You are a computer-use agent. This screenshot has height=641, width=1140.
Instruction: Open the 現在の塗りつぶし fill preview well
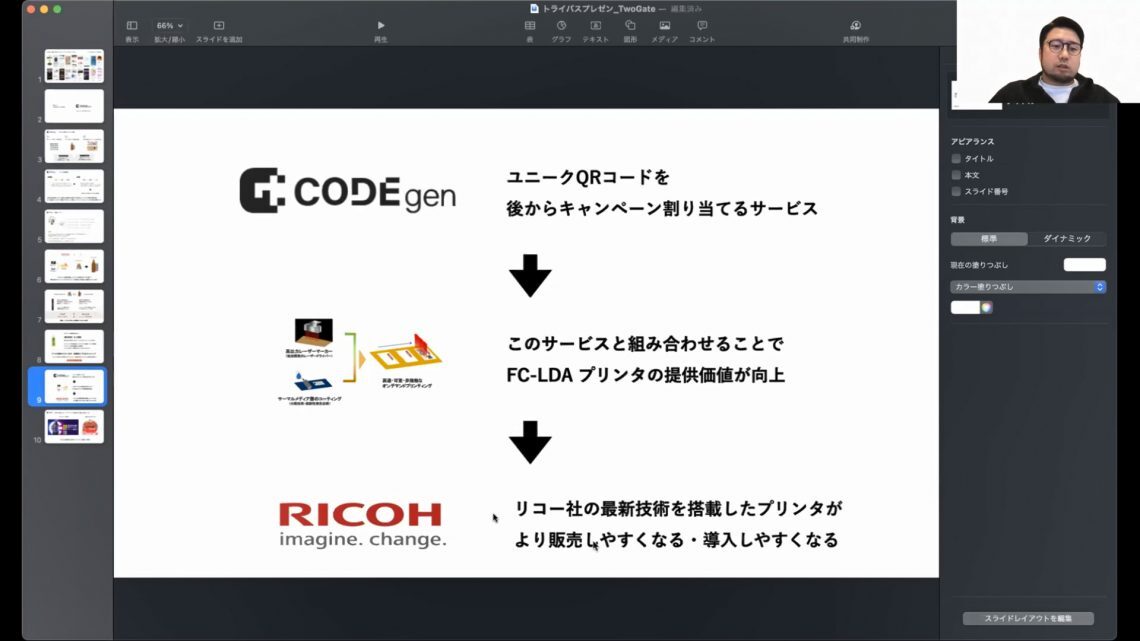click(1084, 265)
